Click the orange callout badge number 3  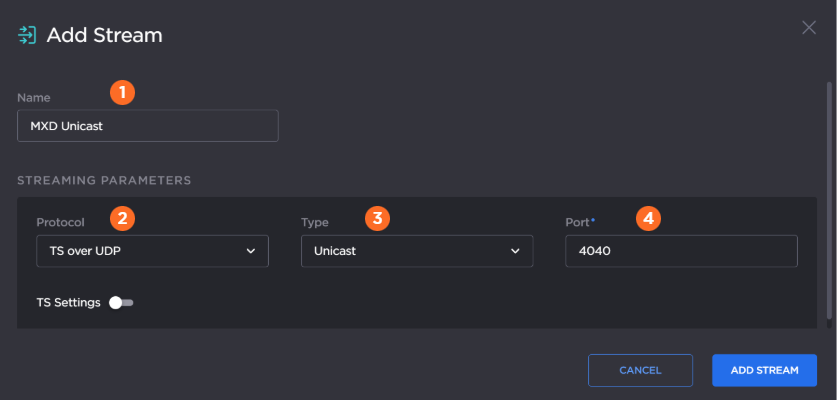tap(376, 216)
